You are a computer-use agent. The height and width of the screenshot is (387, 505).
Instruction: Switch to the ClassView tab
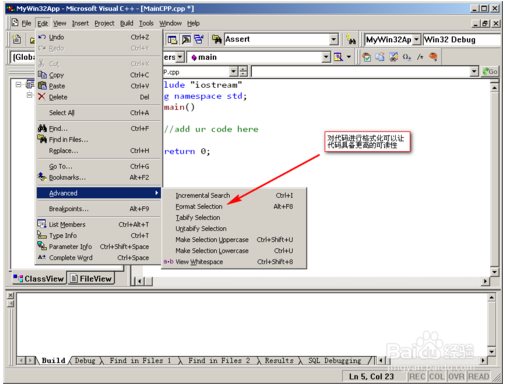pos(39,278)
